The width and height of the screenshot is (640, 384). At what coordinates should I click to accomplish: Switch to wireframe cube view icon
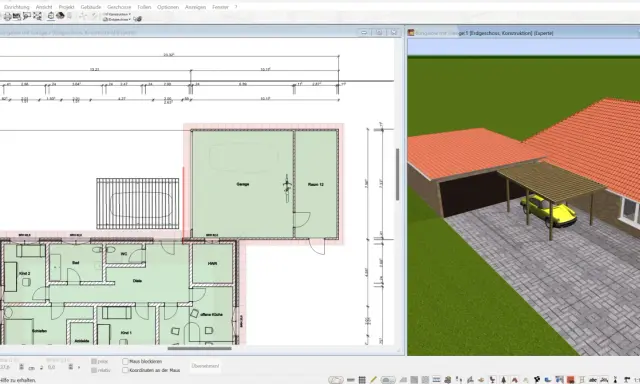click(x=51, y=16)
